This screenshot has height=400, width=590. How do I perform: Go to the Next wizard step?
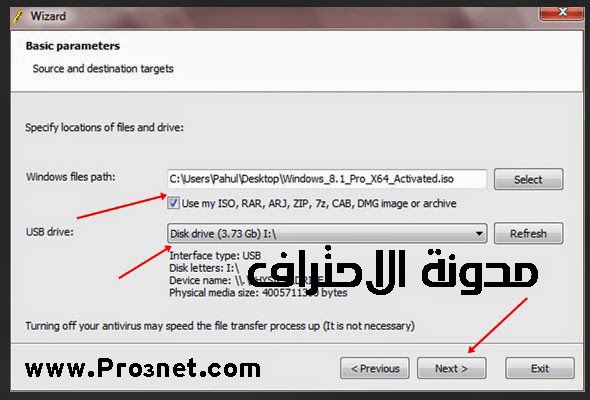452,368
